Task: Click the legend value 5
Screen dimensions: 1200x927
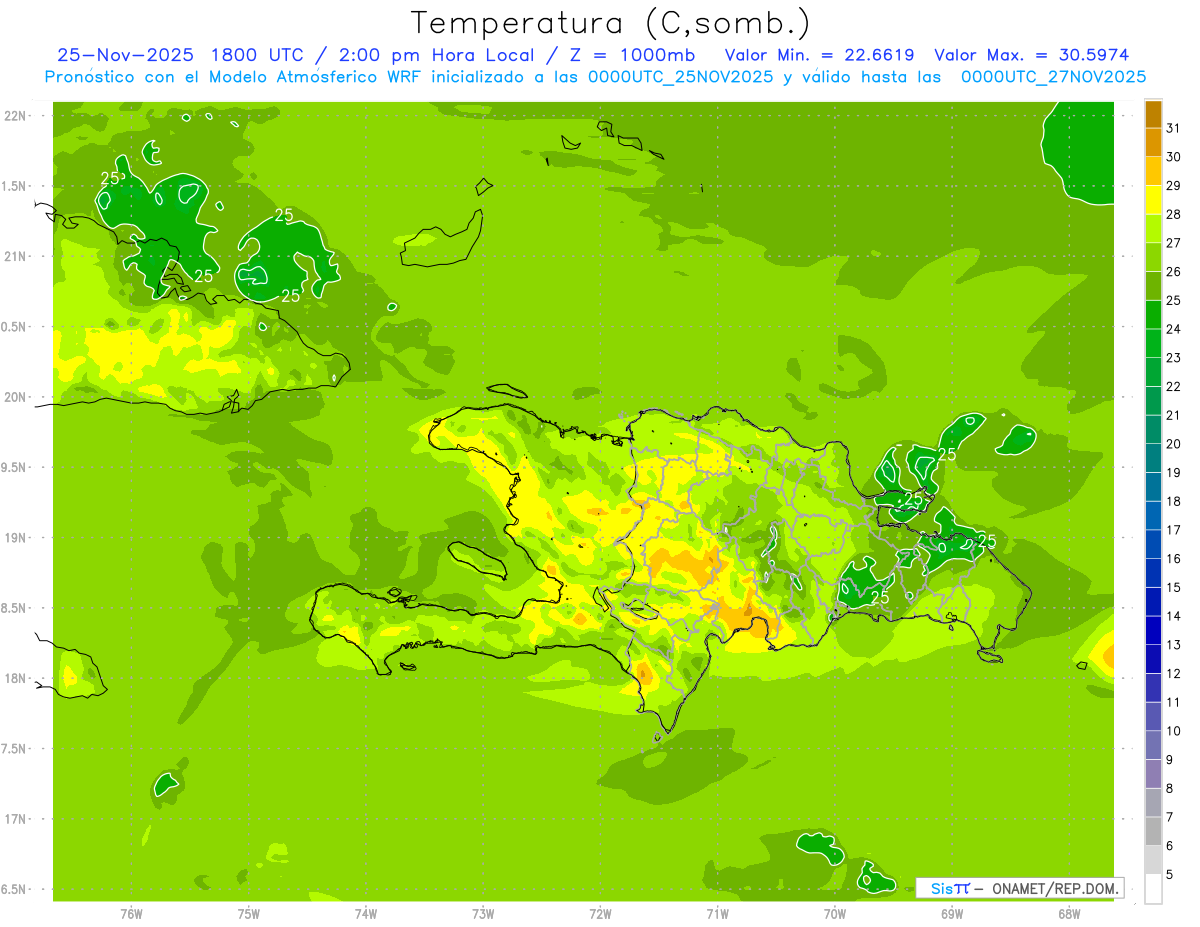Action: pos(1170,875)
